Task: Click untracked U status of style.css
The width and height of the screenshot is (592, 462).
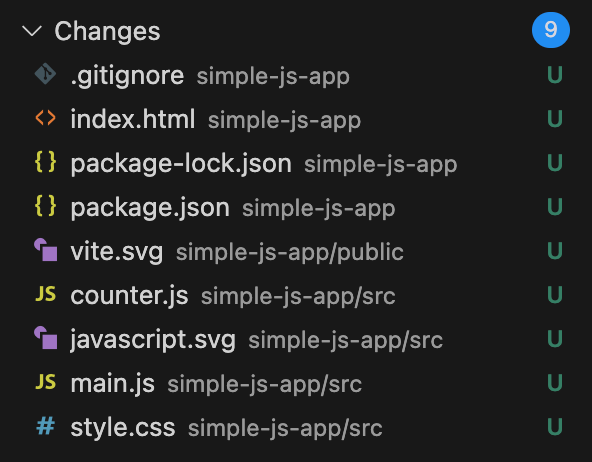Action: point(555,427)
